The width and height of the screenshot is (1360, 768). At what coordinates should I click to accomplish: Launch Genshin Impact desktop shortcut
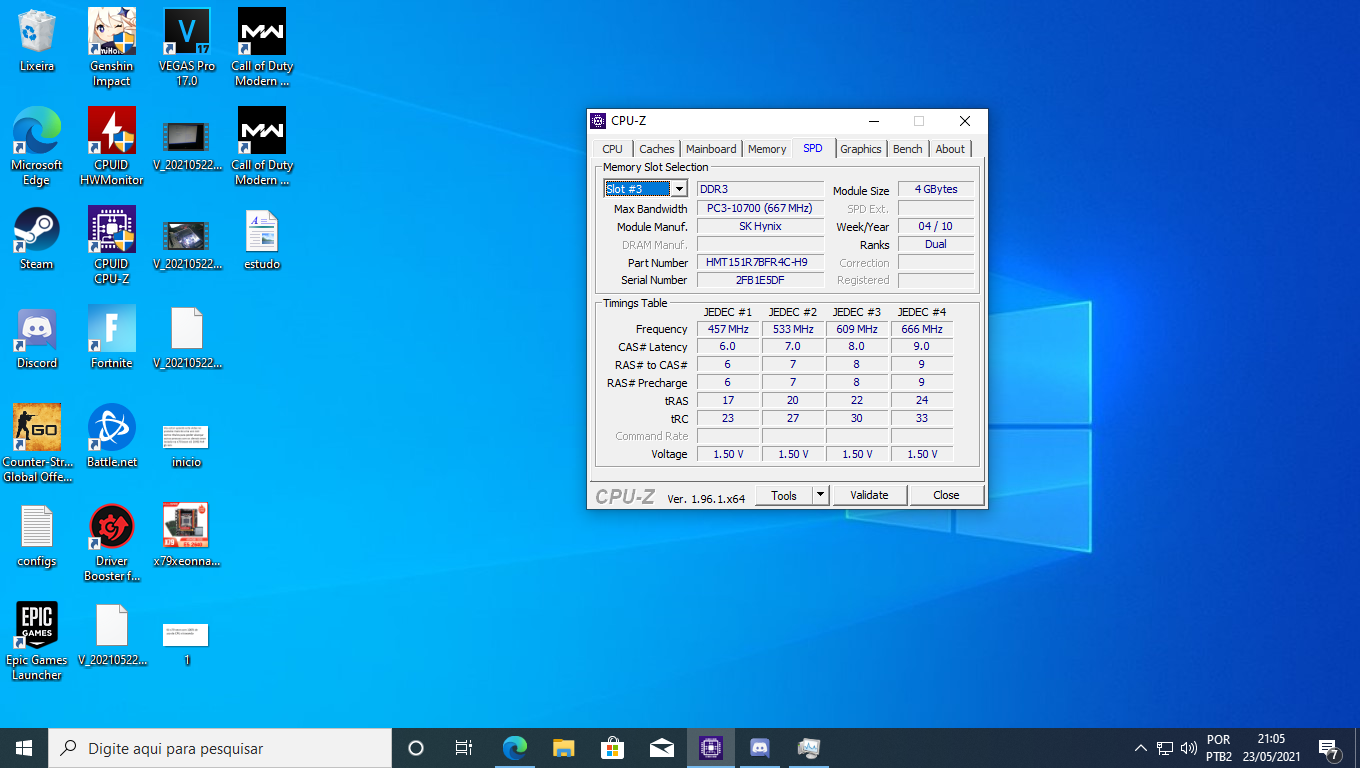pos(112,47)
